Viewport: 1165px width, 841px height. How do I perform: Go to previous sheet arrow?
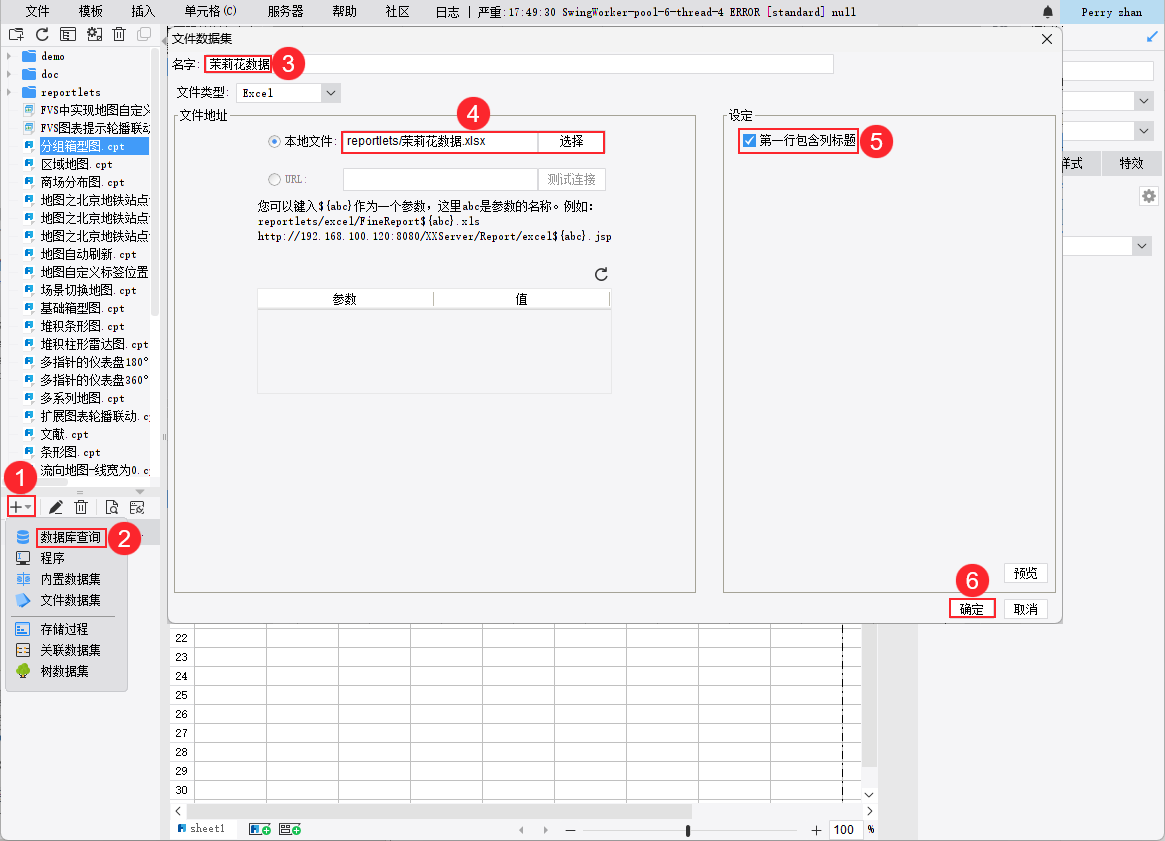521,830
